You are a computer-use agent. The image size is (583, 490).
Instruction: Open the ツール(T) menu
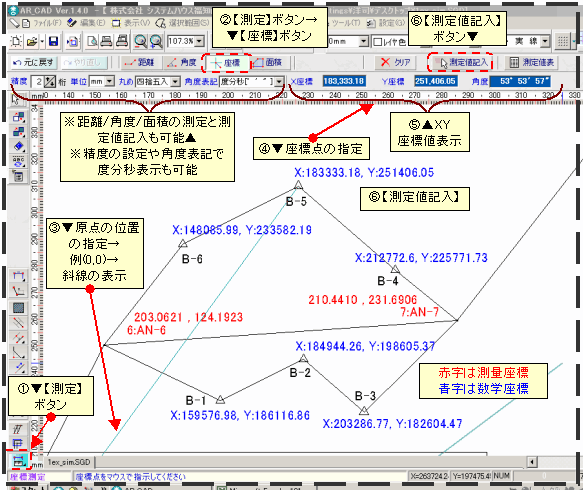(346, 23)
